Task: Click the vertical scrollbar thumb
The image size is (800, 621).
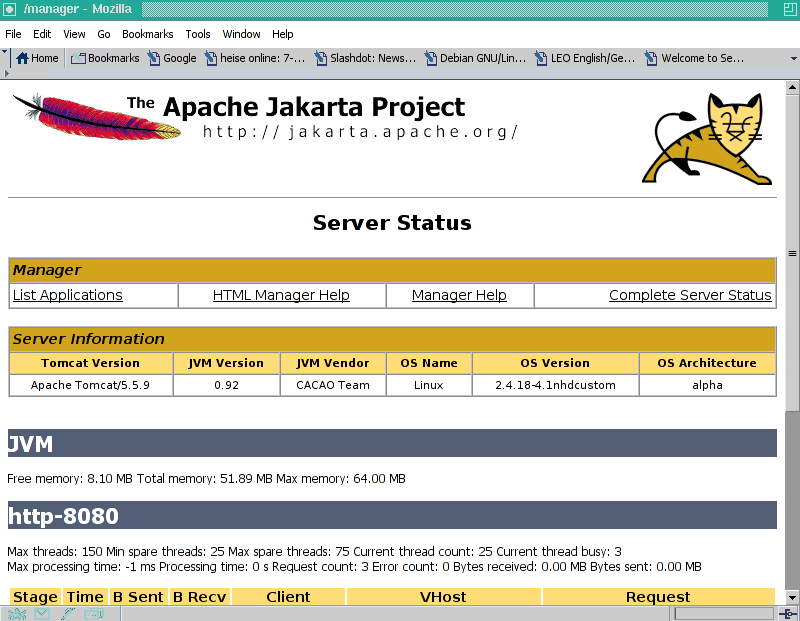Action: pos(792,253)
